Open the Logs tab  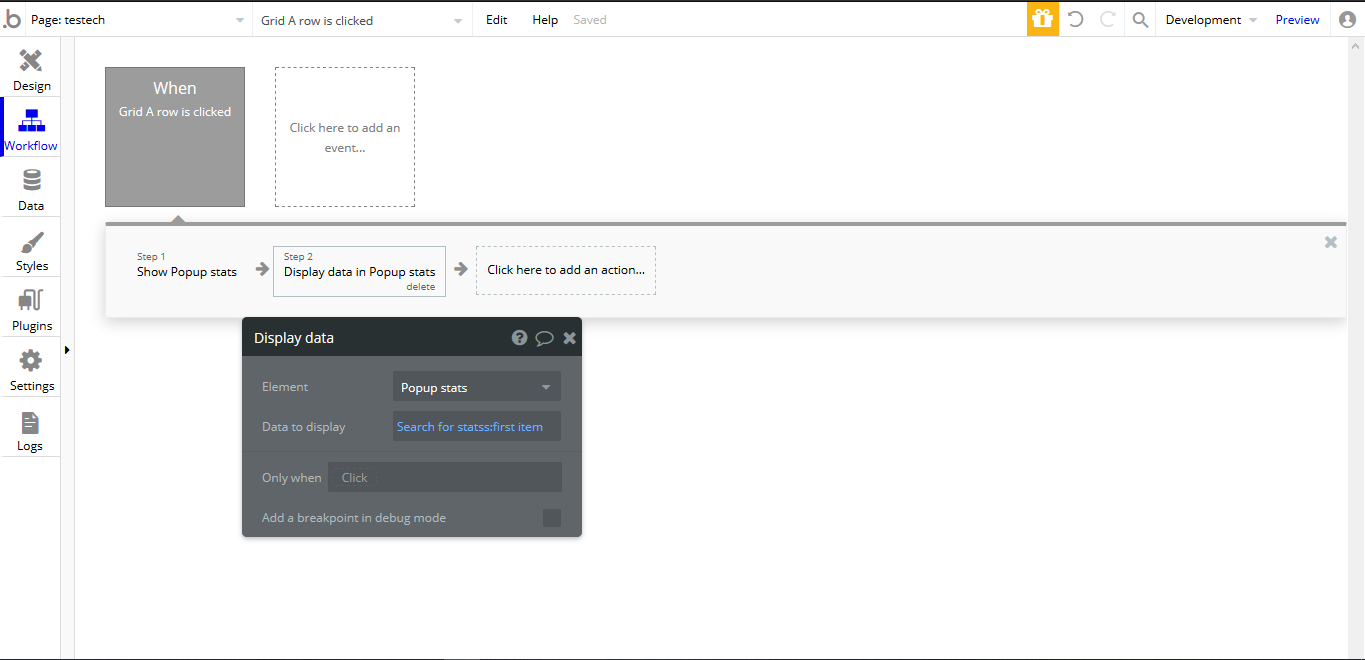pyautogui.click(x=31, y=430)
